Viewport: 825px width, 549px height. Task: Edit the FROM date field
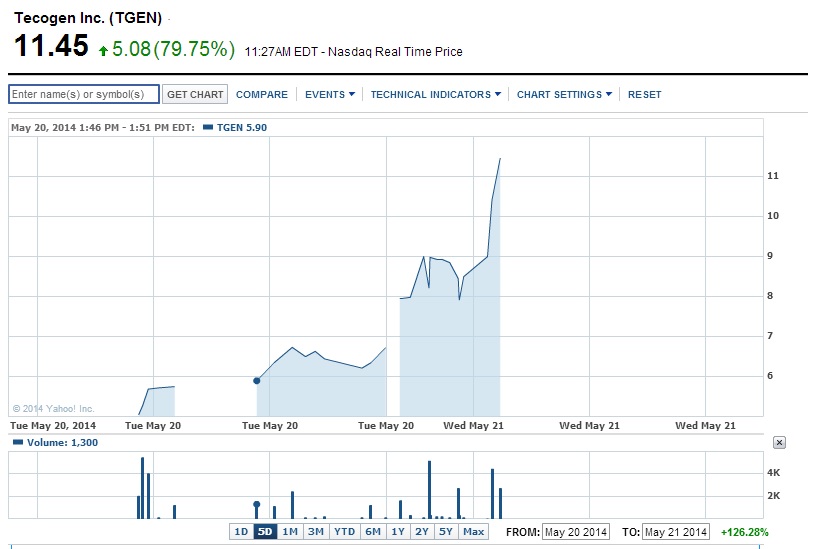(576, 532)
